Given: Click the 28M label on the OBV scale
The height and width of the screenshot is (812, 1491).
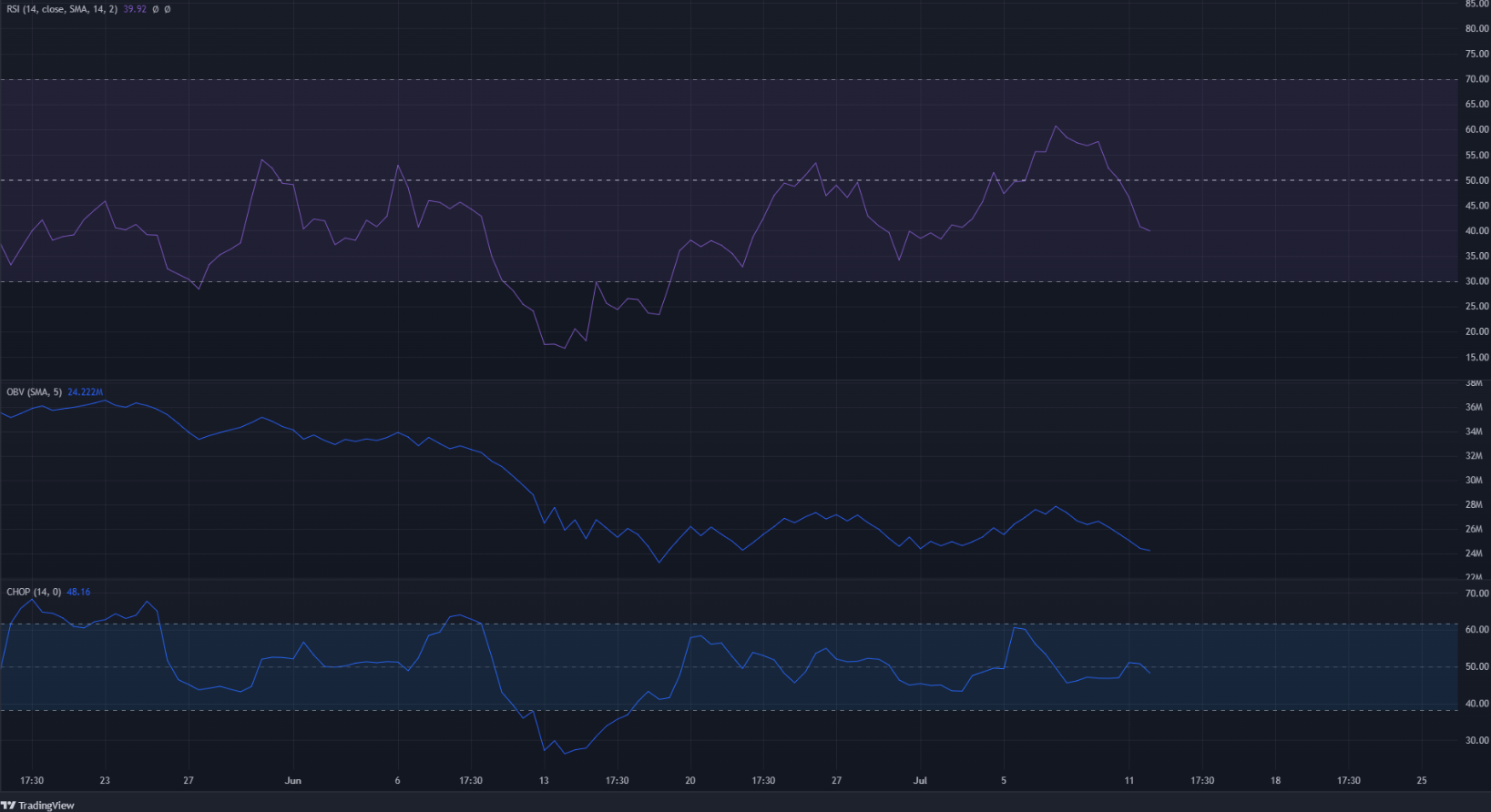Looking at the screenshot, I should pyautogui.click(x=1474, y=504).
